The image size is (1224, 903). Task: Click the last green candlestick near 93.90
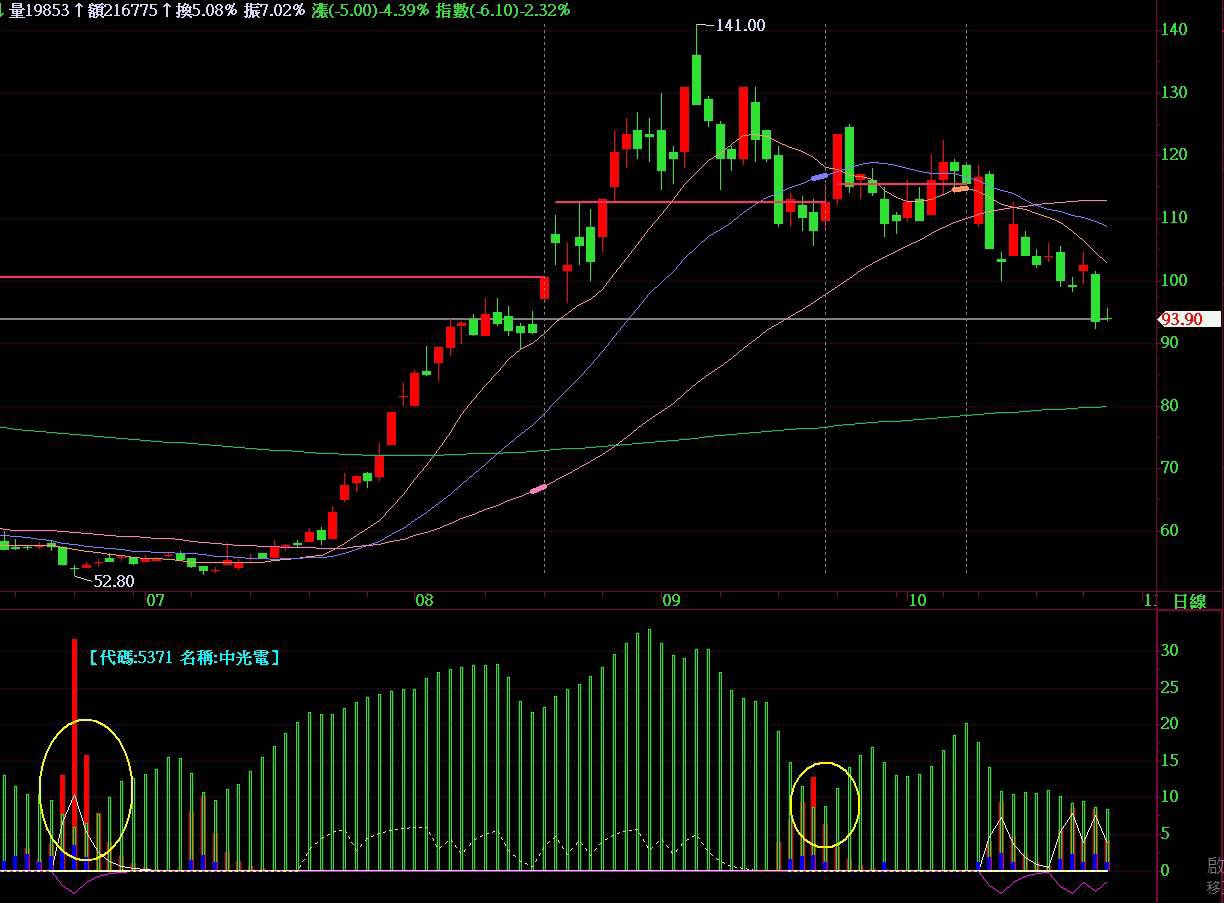click(x=1096, y=298)
